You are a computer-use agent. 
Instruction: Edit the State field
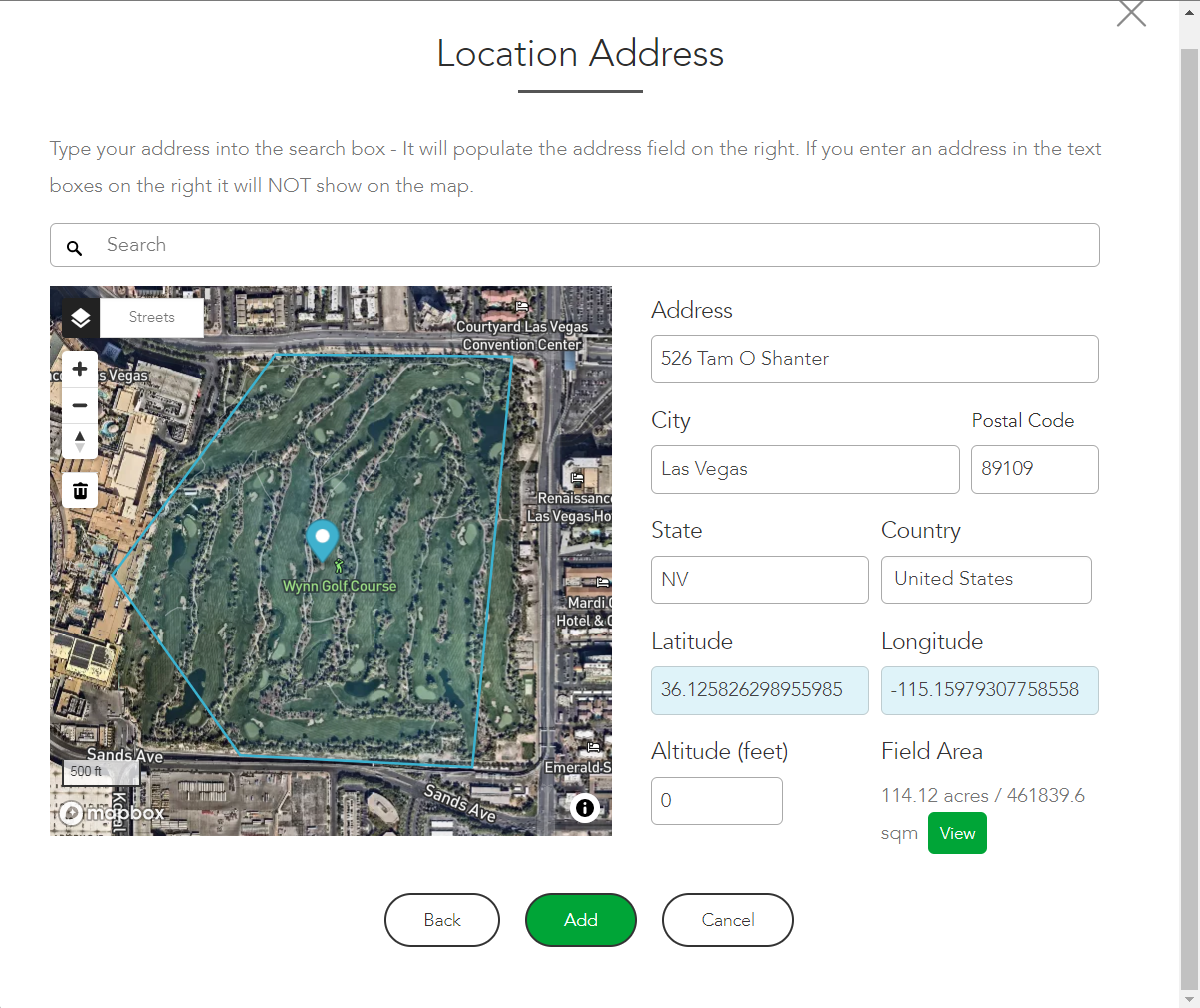pos(760,579)
